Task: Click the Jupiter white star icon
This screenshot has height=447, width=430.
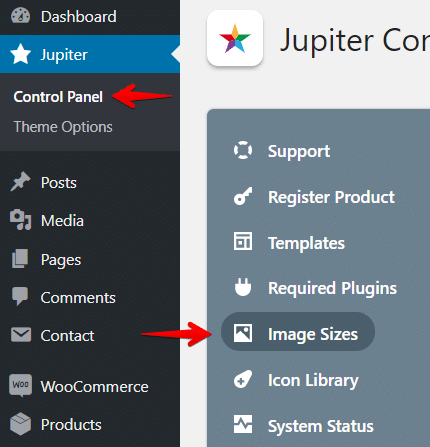Action: coord(21,54)
